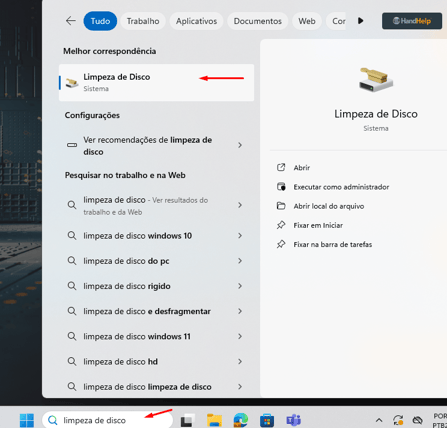Expand chevron for limpeza de disco do pc
447x428 pixels.
click(240, 261)
